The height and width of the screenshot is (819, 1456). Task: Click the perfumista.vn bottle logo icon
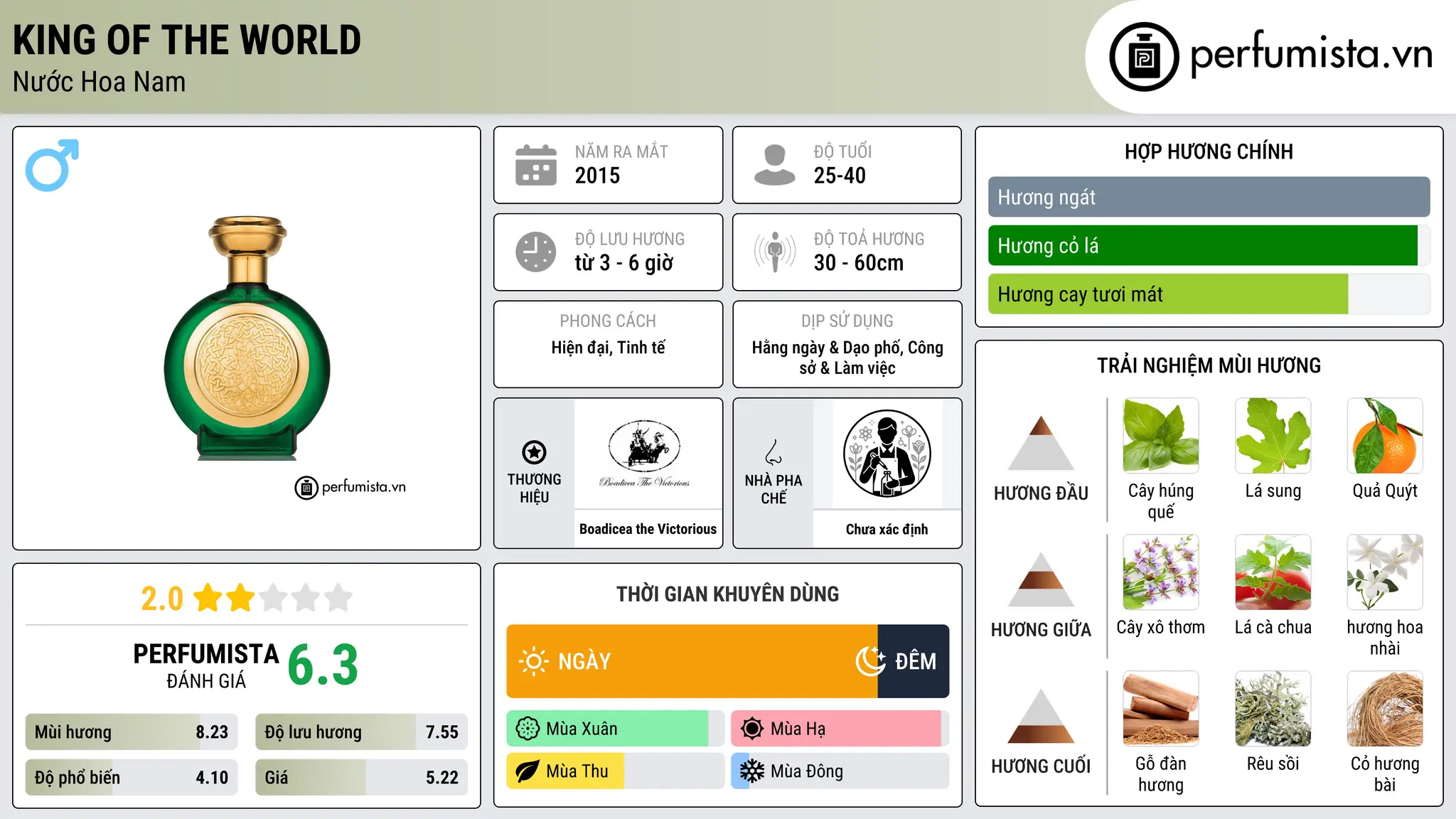pyautogui.click(x=1144, y=57)
